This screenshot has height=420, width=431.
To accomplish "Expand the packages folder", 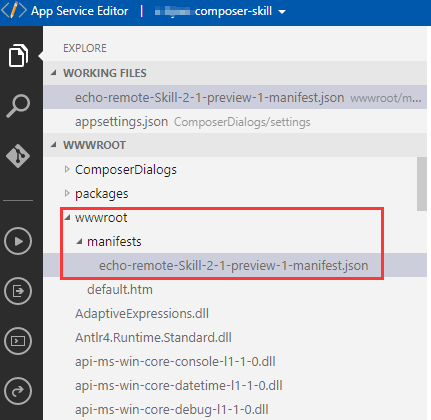I will coord(67,193).
